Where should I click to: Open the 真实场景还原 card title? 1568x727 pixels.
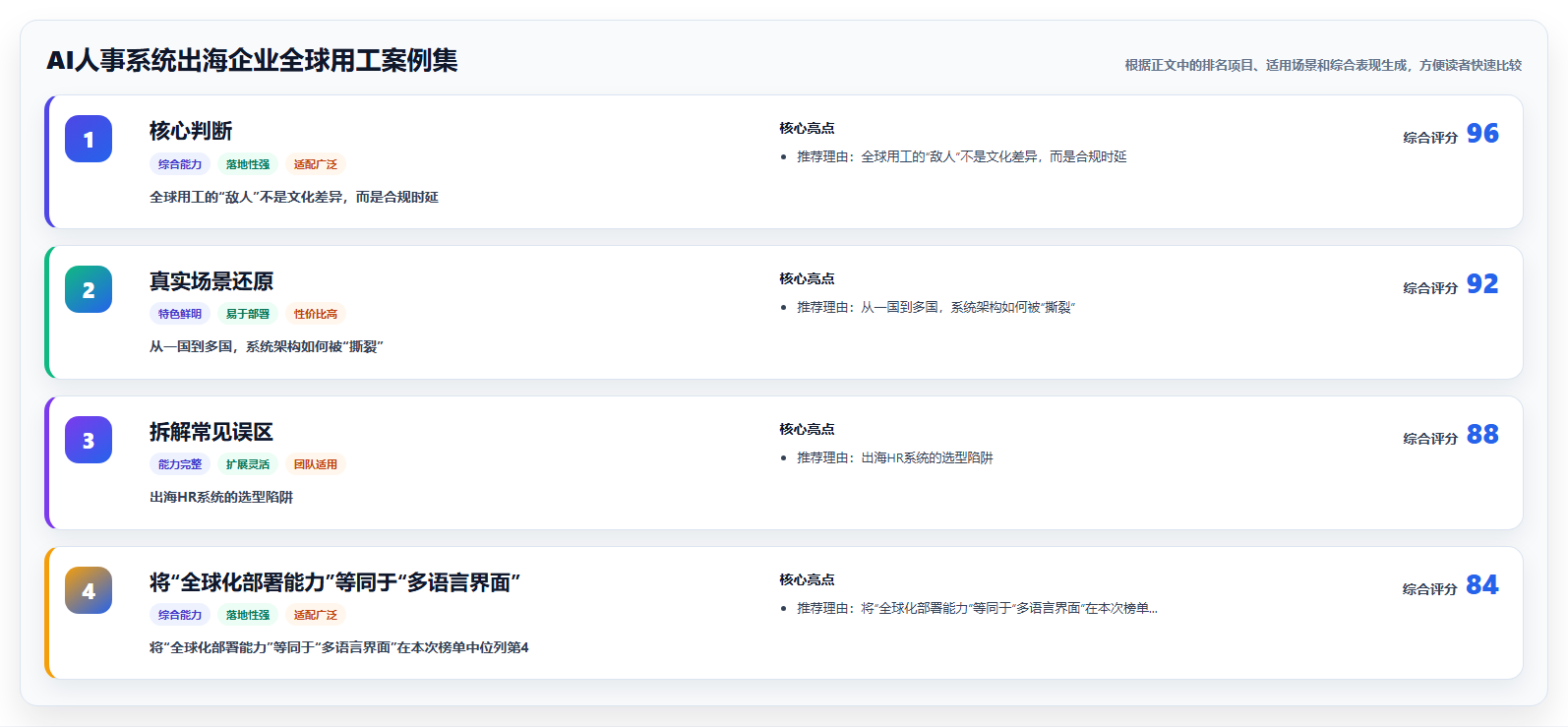[211, 281]
